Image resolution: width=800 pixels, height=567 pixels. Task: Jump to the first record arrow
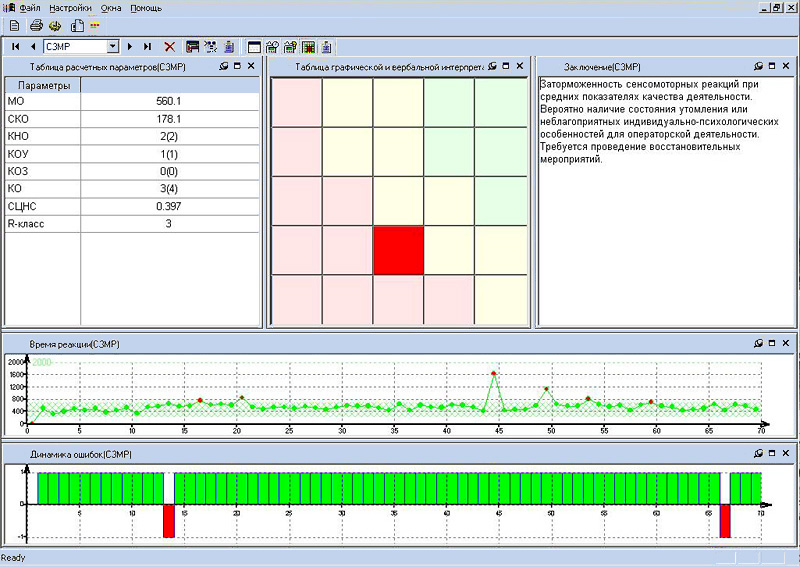click(15, 46)
